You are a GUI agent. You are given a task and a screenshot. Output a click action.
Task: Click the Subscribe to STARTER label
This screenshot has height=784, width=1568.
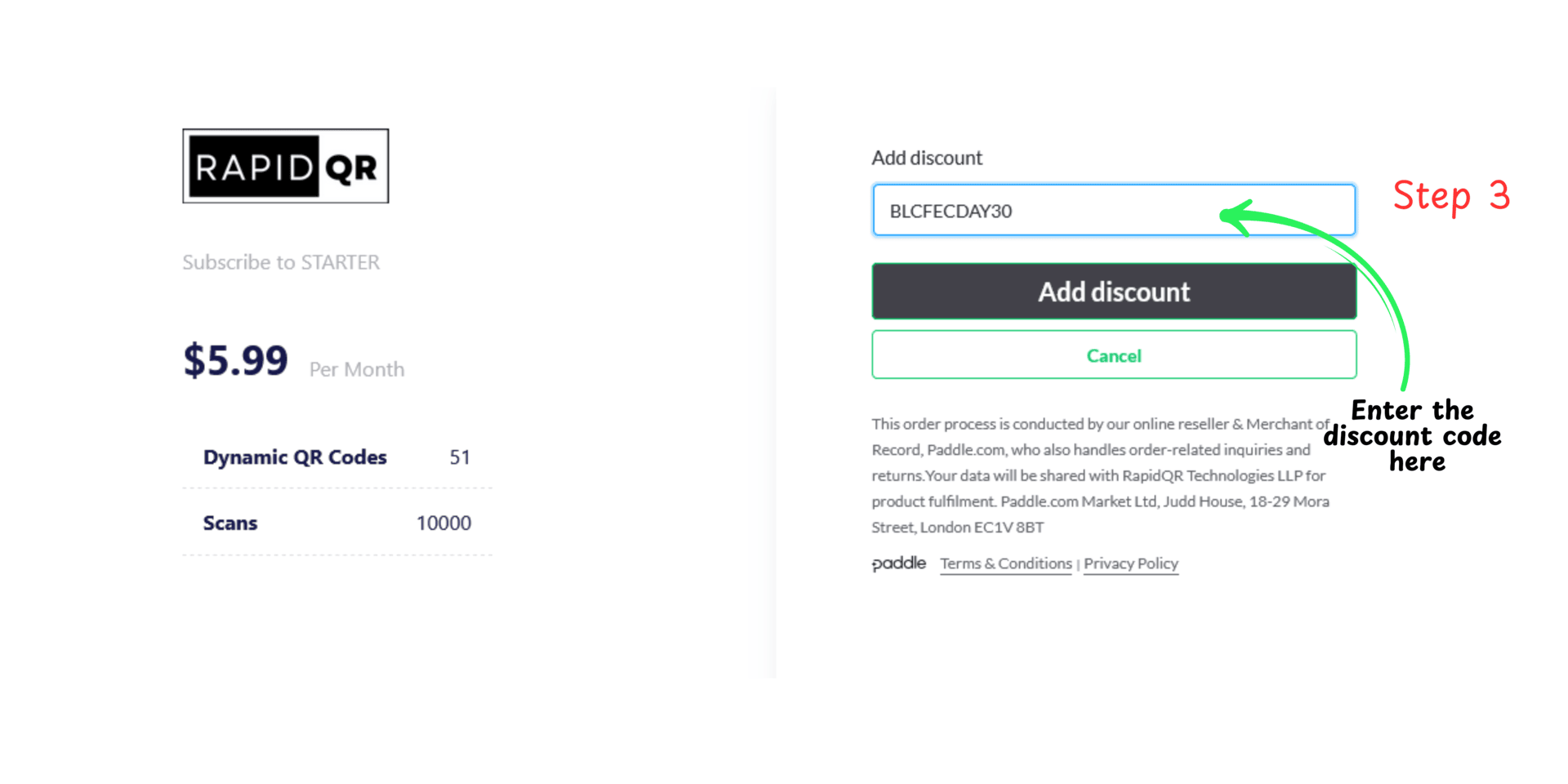coord(281,262)
